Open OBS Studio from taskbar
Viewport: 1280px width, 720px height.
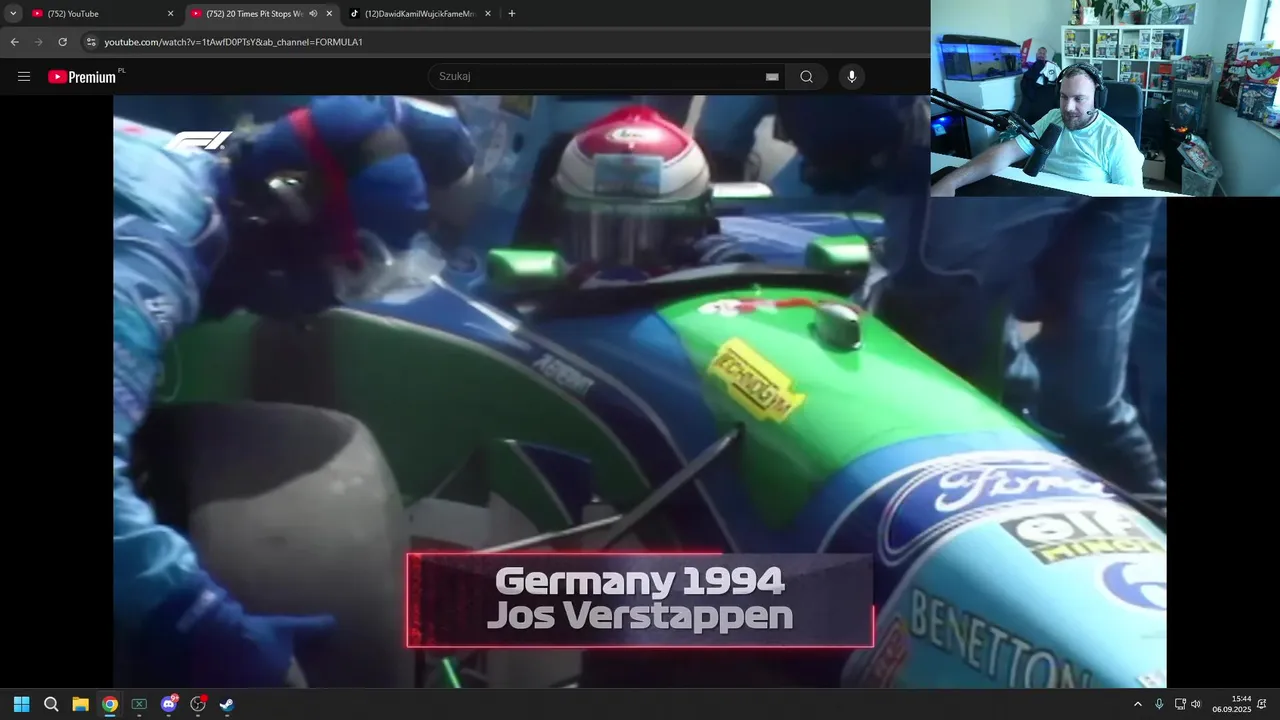coord(198,704)
